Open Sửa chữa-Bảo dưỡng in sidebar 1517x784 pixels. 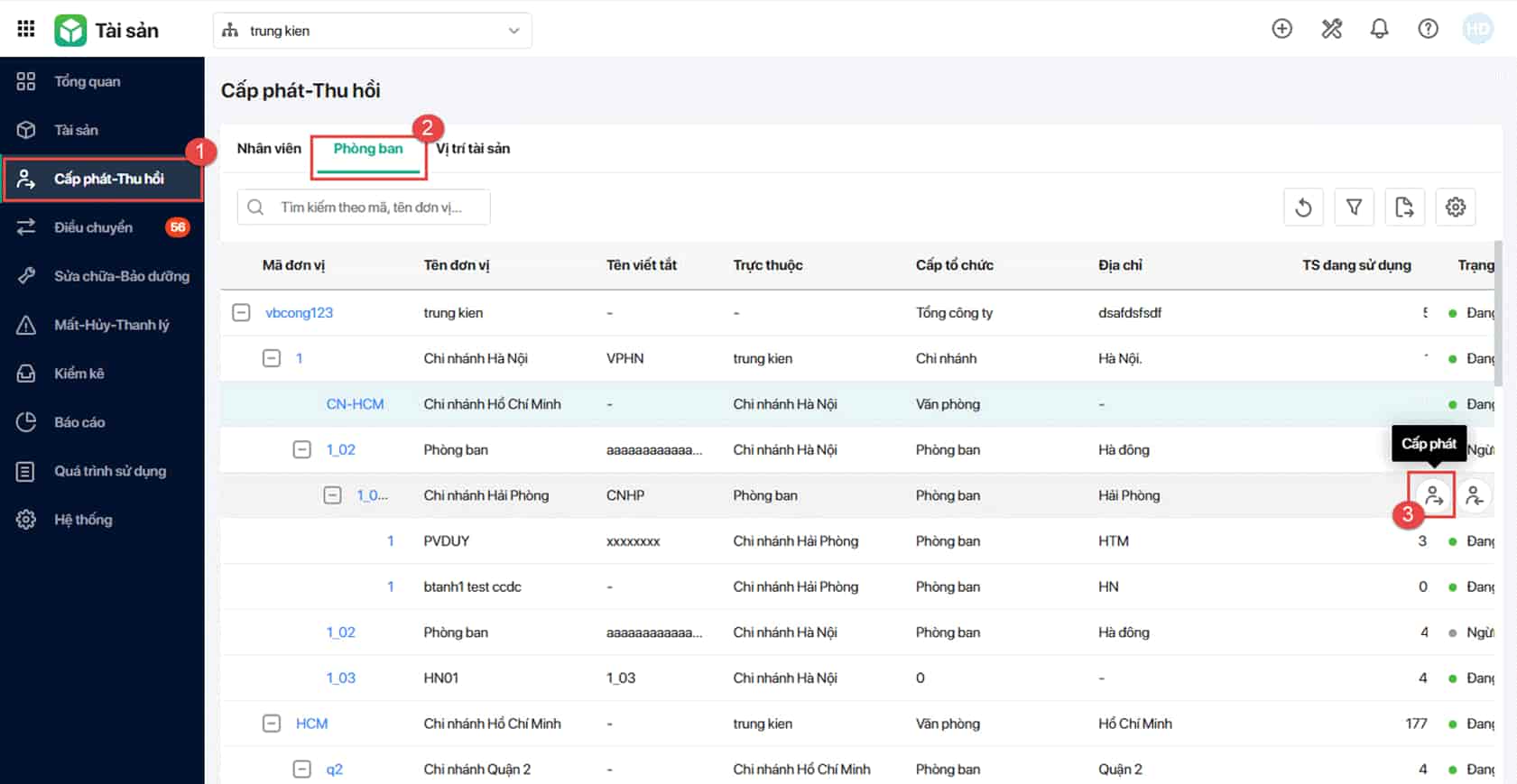102,276
